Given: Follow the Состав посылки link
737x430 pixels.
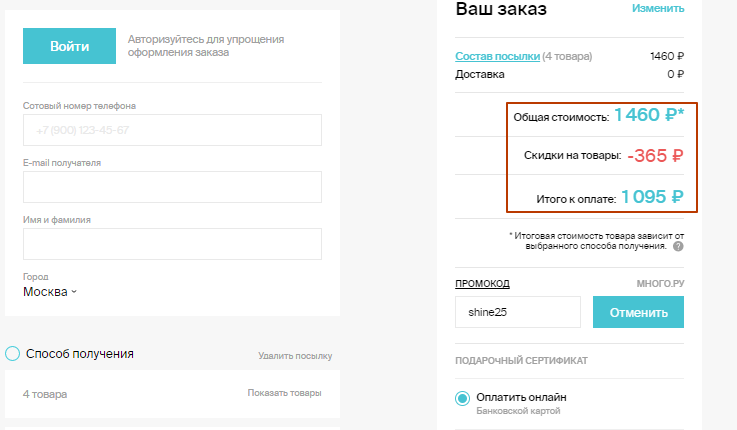Looking at the screenshot, I should click(497, 56).
